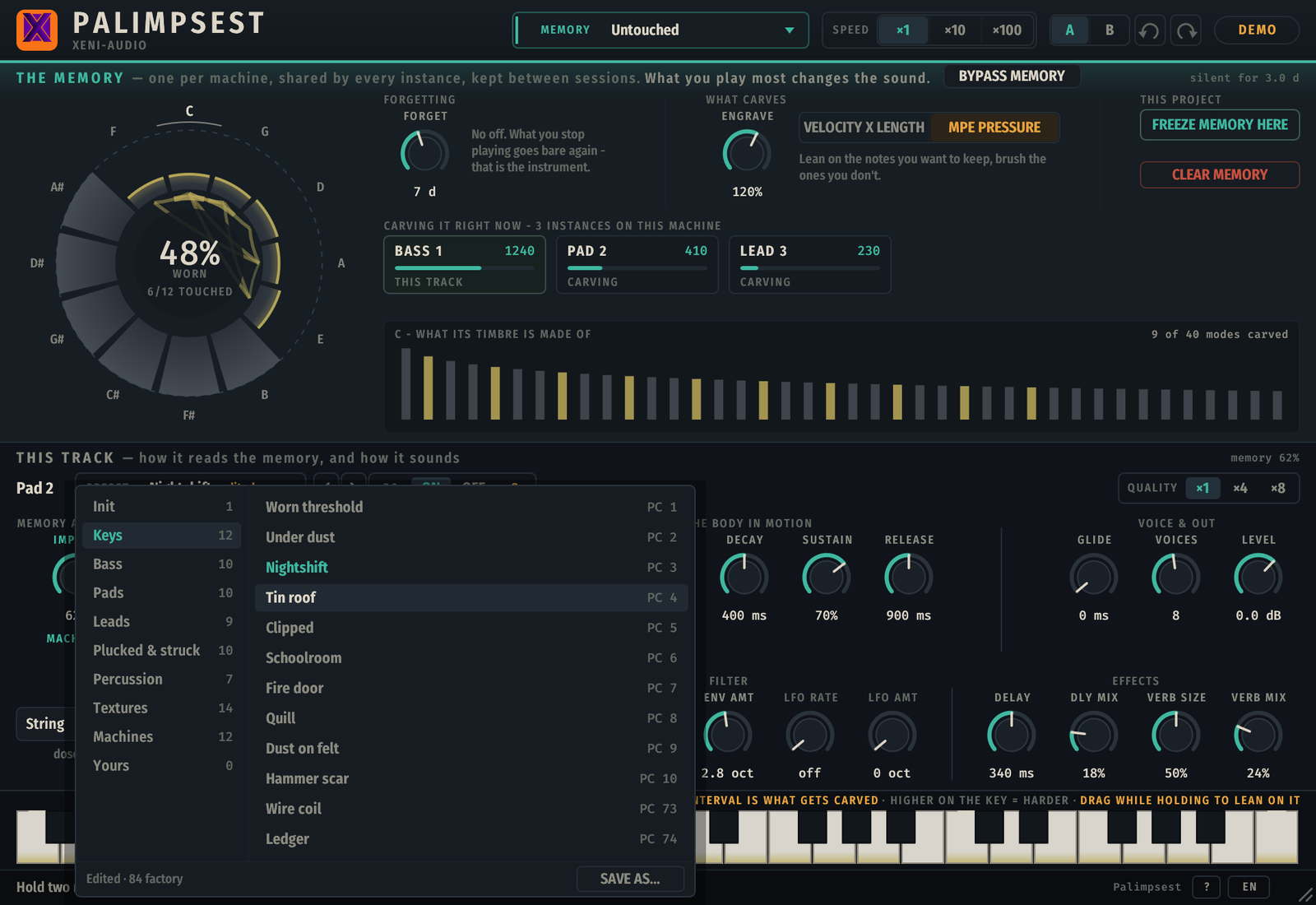Load the Ledger preset
1316x905 pixels.
coord(471,839)
